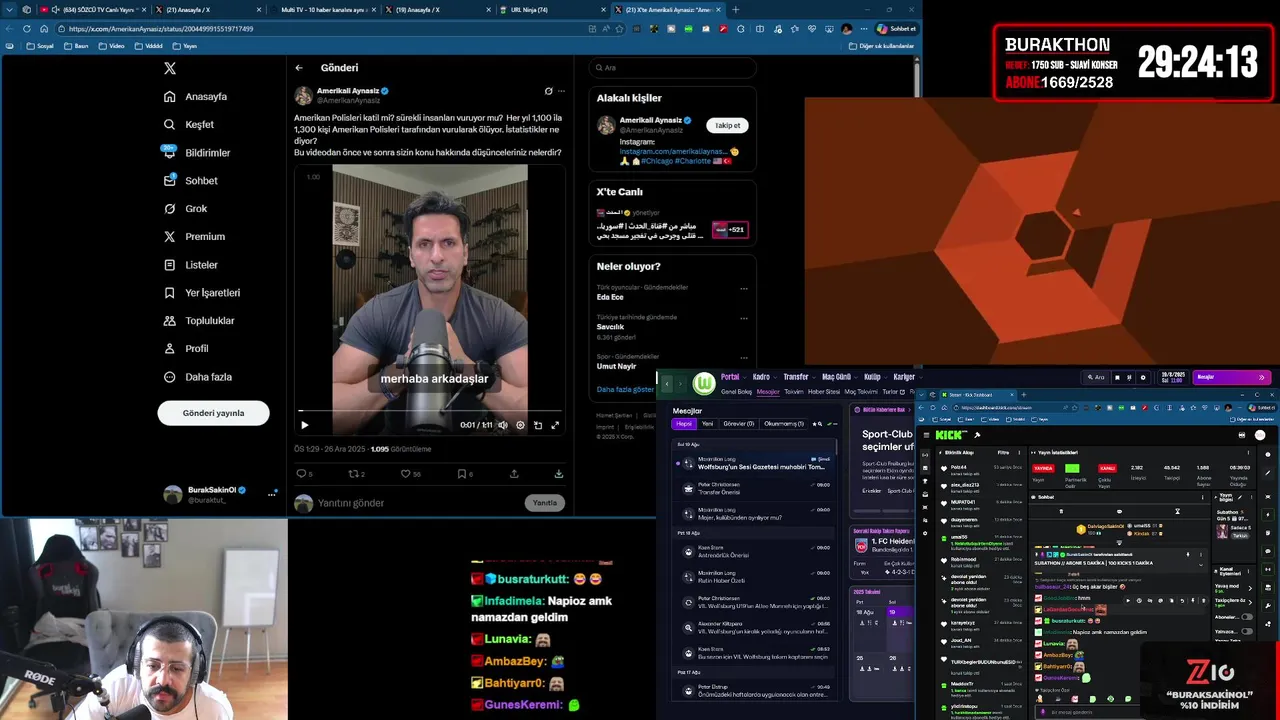Image resolution: width=1280 pixels, height=720 pixels.
Task: Open Grok from the X sidebar
Action: tap(185, 209)
